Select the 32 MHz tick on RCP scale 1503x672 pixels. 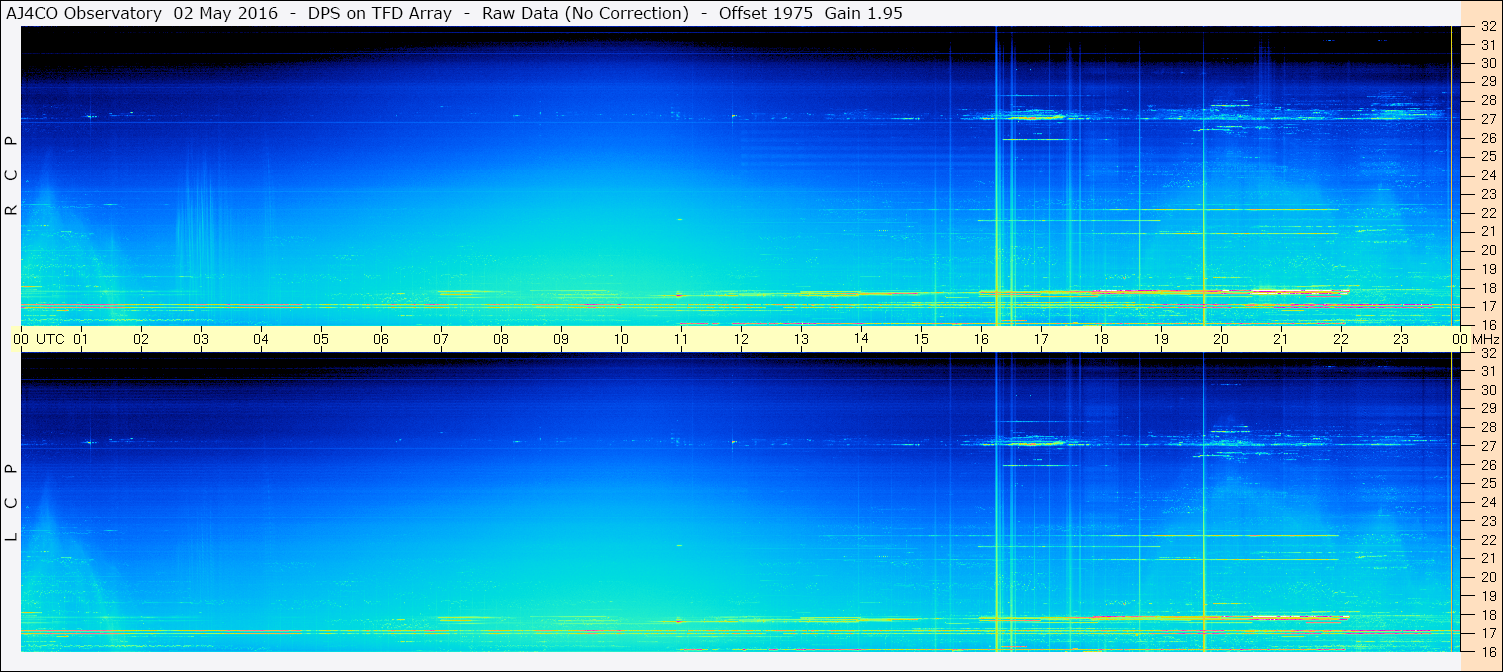(1487, 27)
